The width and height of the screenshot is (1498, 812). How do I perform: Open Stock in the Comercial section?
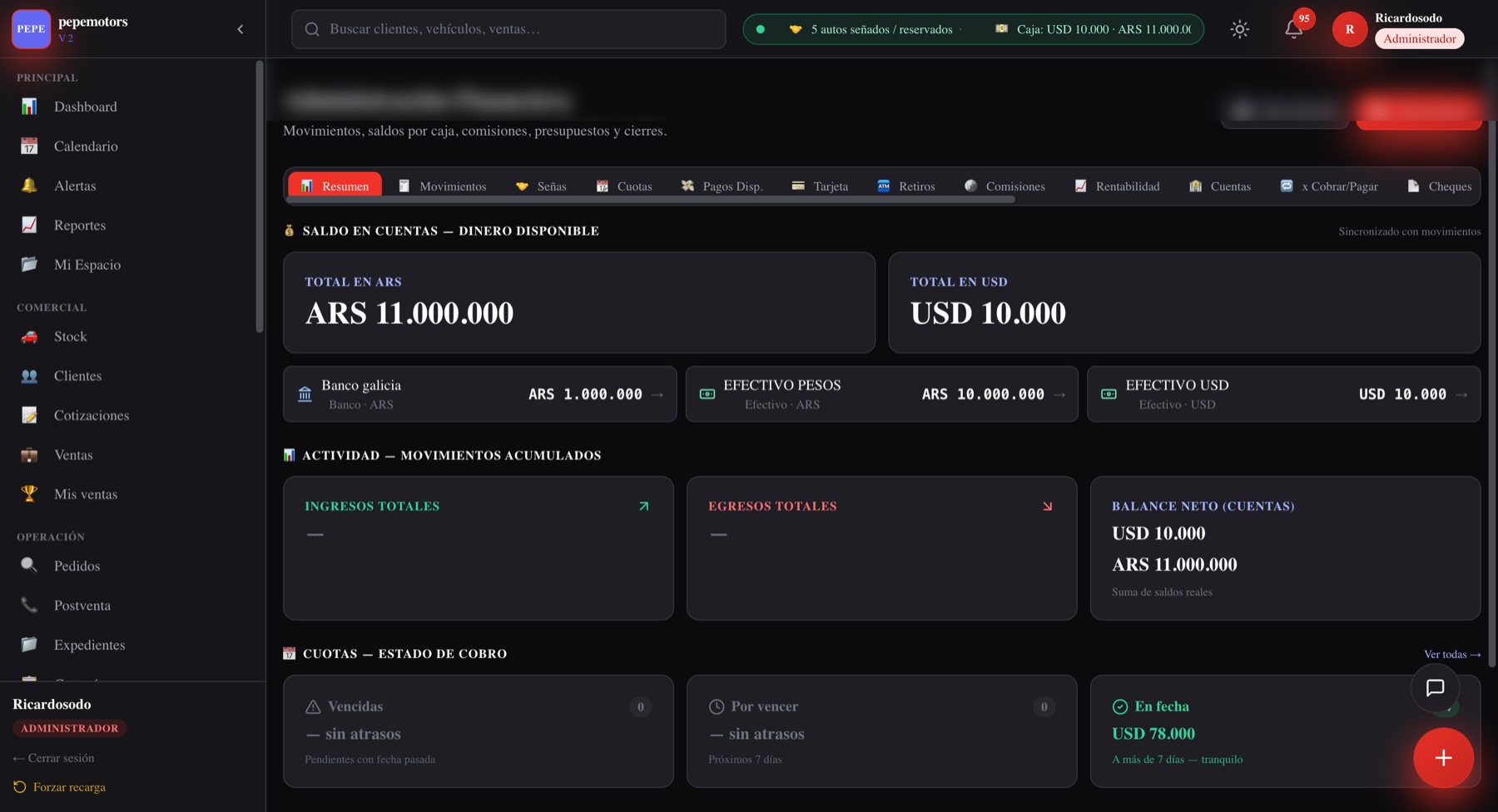click(132, 336)
